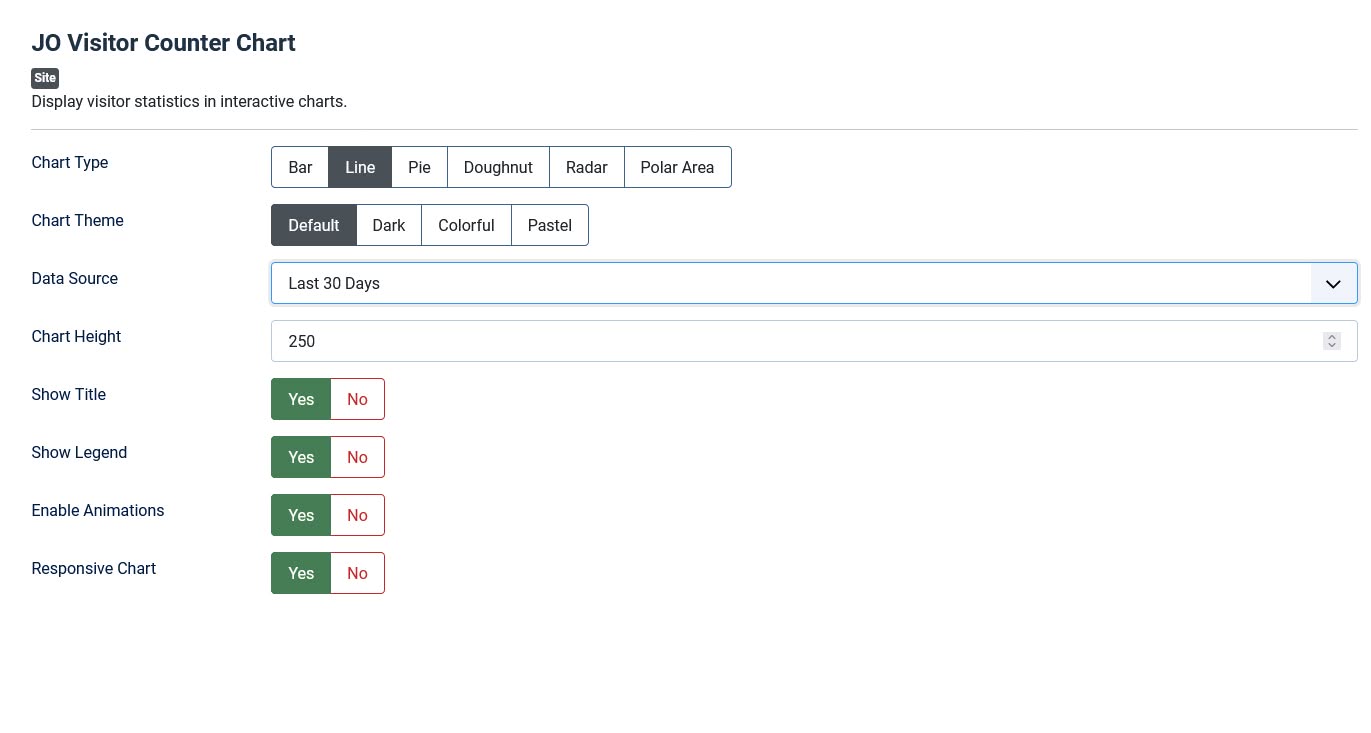This screenshot has width=1371, height=733.
Task: Click the Line chart type option
Action: 360,167
